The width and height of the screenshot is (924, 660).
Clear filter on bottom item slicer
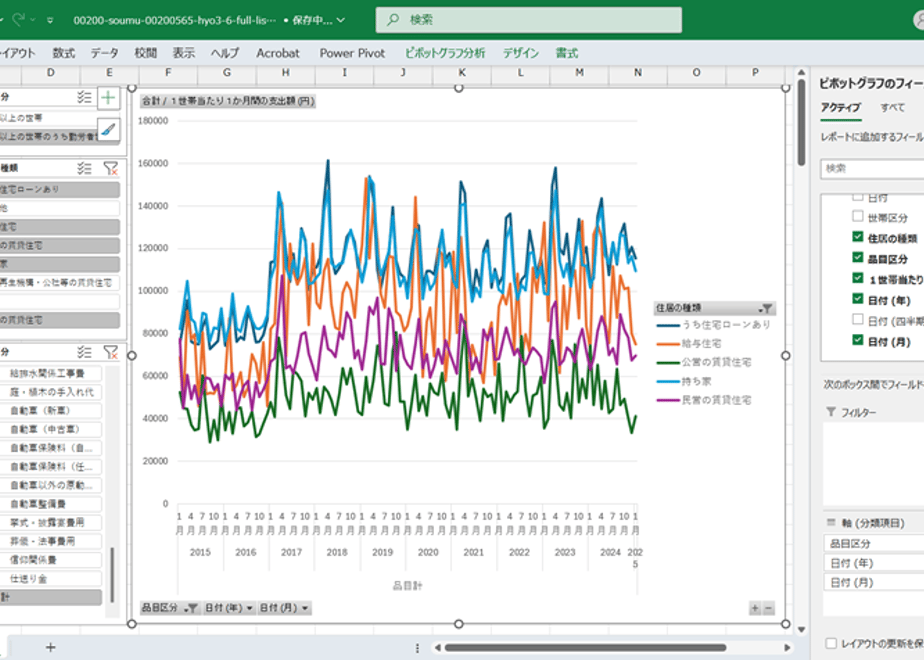110,352
